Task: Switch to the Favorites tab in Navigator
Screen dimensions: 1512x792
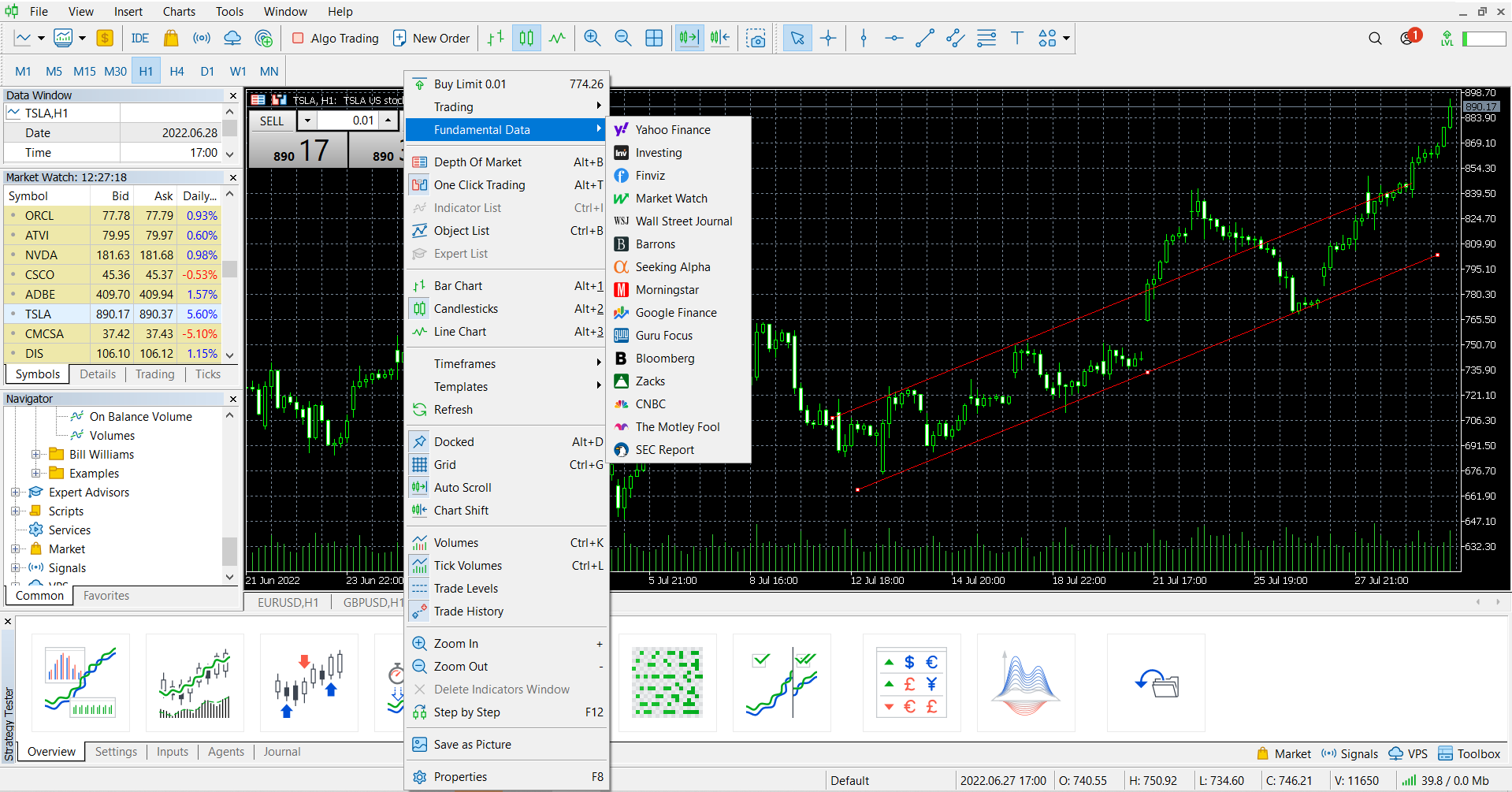Action: pos(106,596)
